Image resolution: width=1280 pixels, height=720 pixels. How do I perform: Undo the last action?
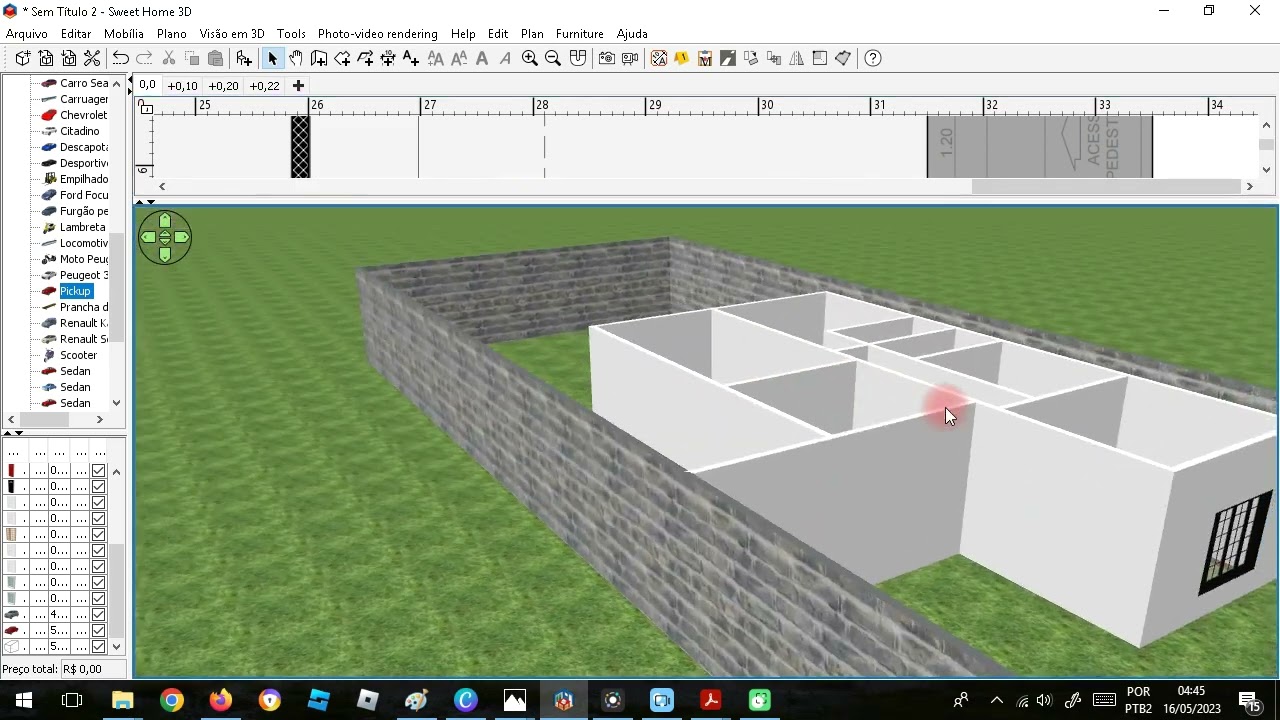(x=121, y=58)
